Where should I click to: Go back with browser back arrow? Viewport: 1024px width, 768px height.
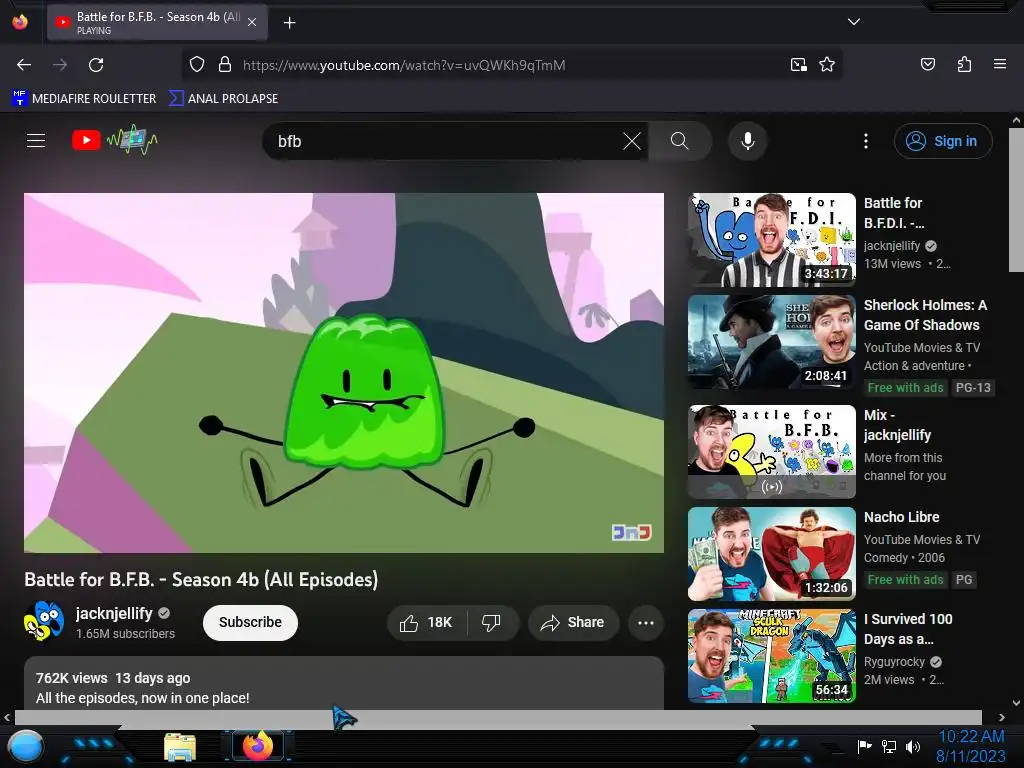pyautogui.click(x=24, y=65)
